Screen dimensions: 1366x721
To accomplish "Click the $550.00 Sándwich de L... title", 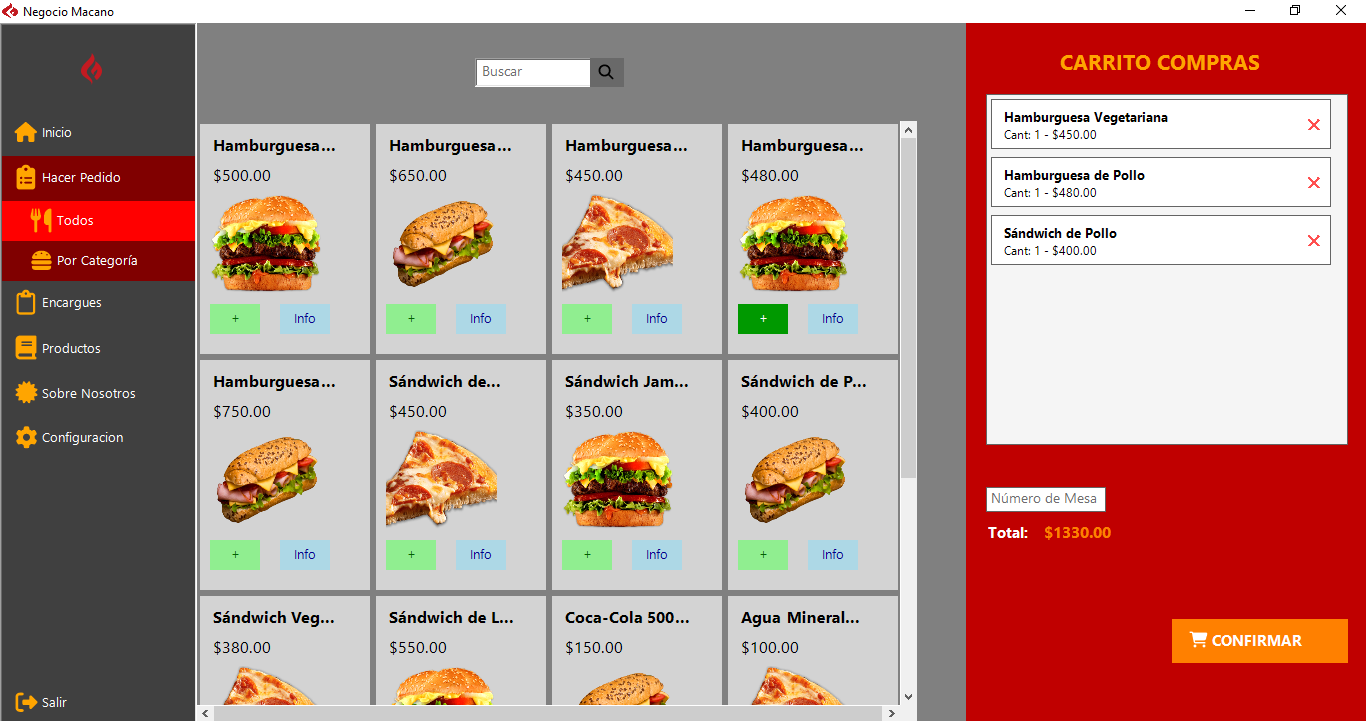I will [x=451, y=618].
